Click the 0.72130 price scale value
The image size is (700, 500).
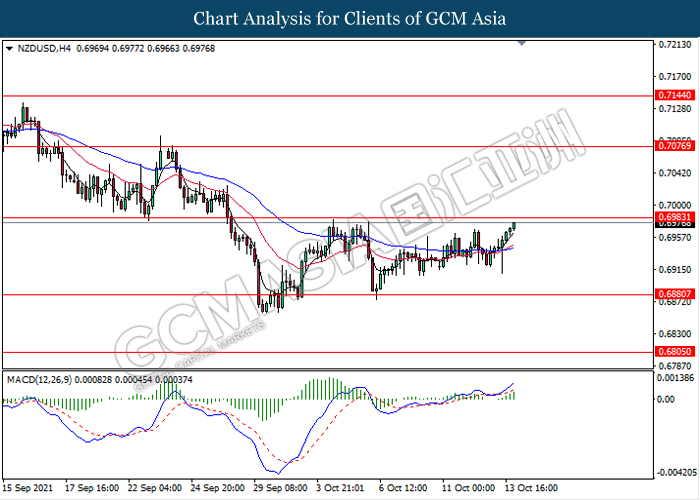pos(675,45)
